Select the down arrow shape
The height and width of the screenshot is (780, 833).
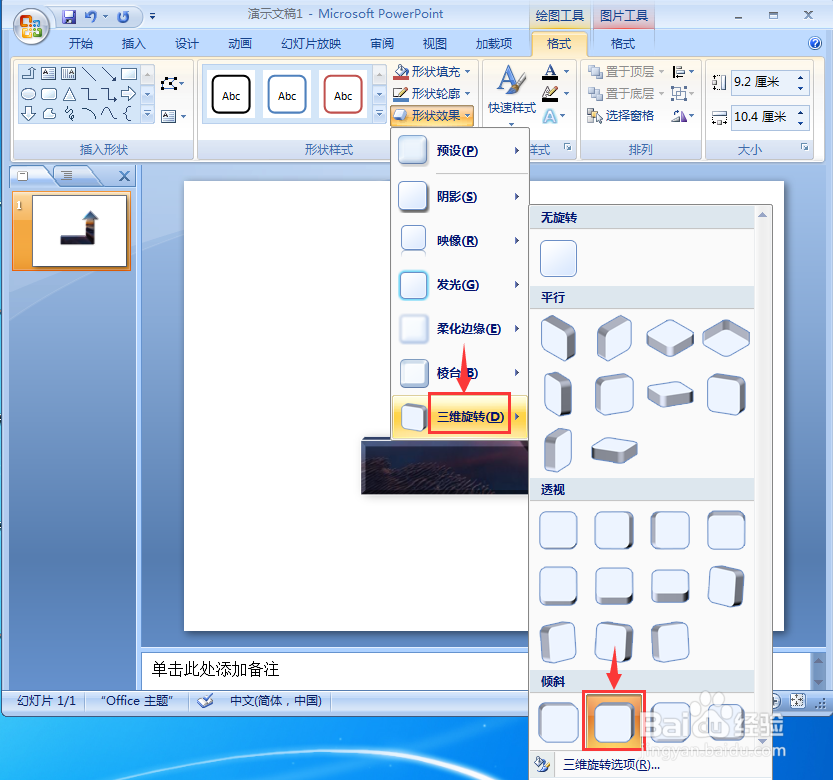(x=28, y=113)
